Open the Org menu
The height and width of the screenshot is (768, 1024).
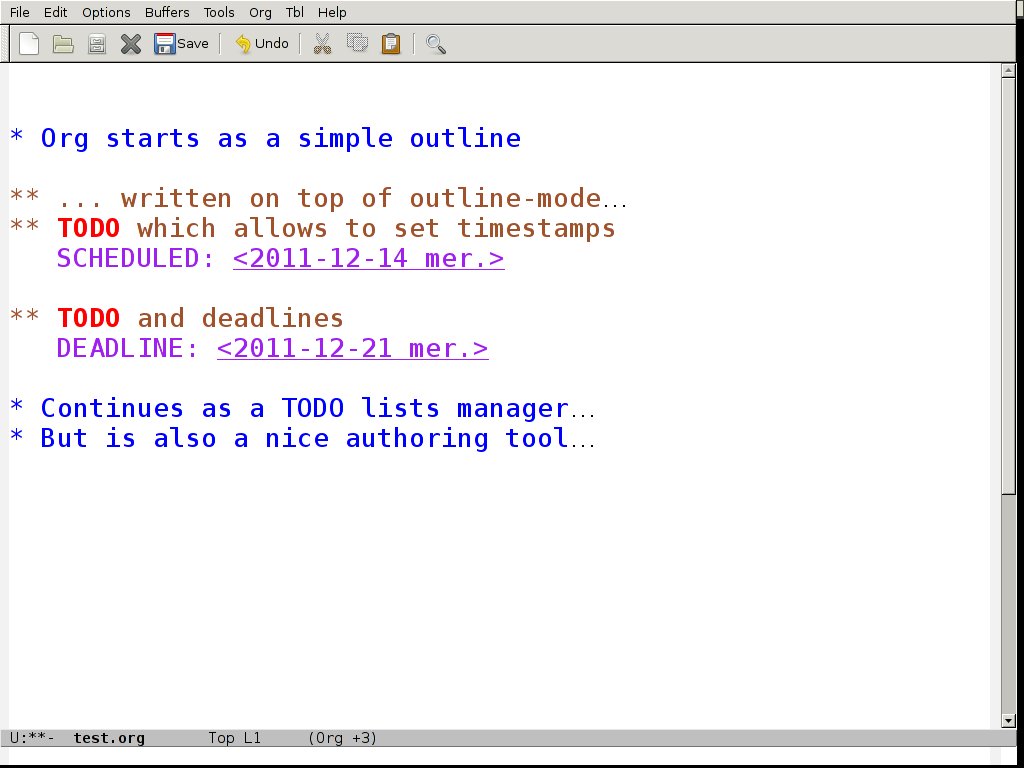(x=260, y=12)
